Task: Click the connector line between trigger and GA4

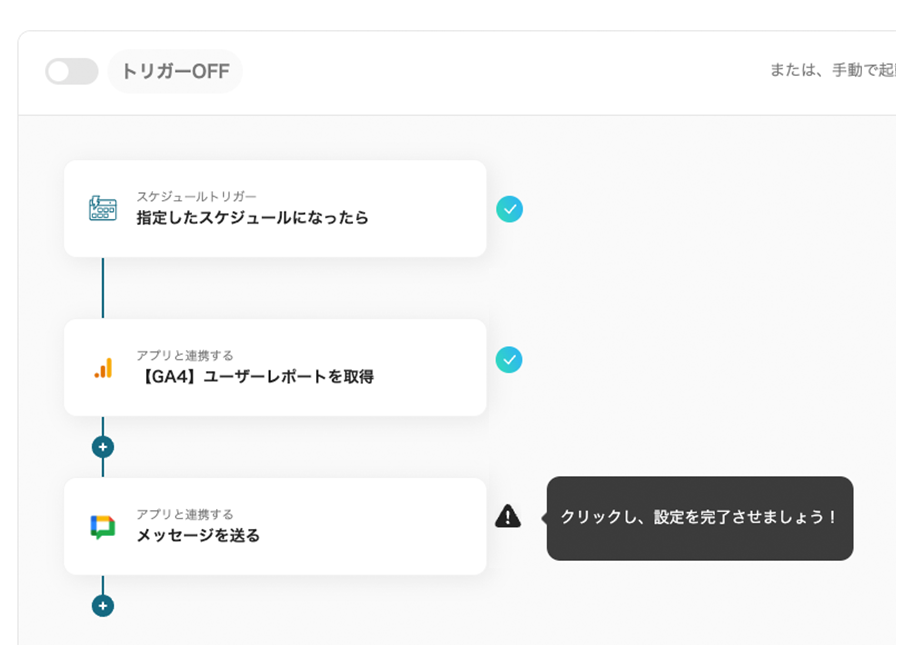Action: coord(102,288)
